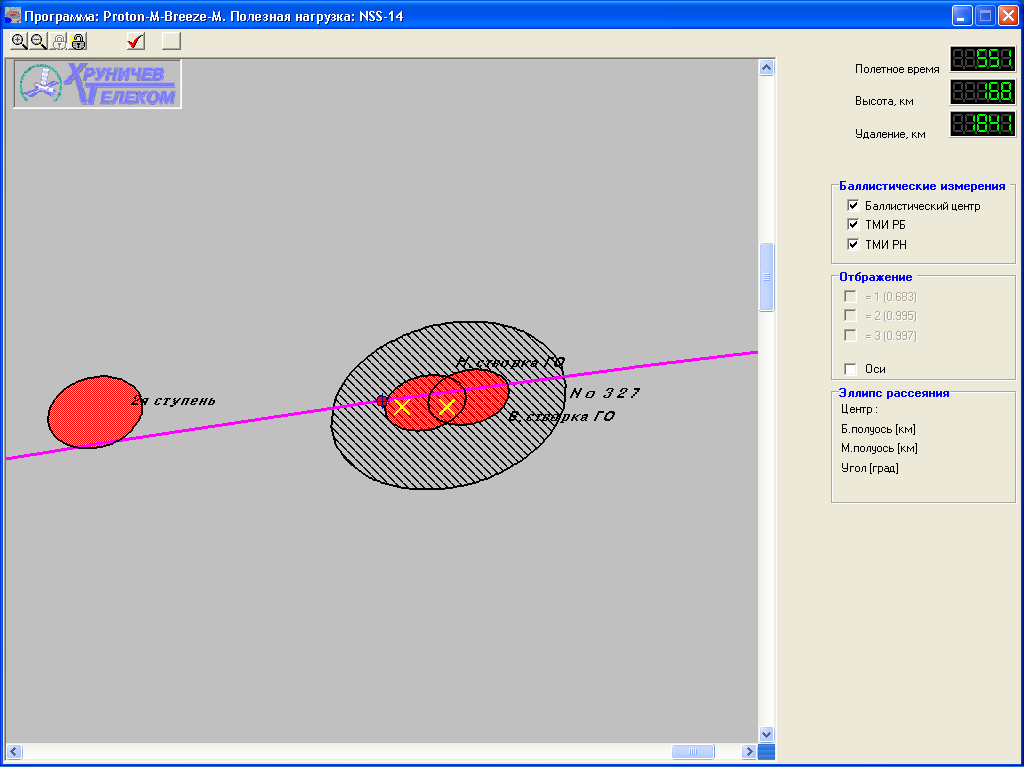Click the Хруничев Телеком logo
Image resolution: width=1024 pixels, height=767 pixels.
(x=97, y=84)
